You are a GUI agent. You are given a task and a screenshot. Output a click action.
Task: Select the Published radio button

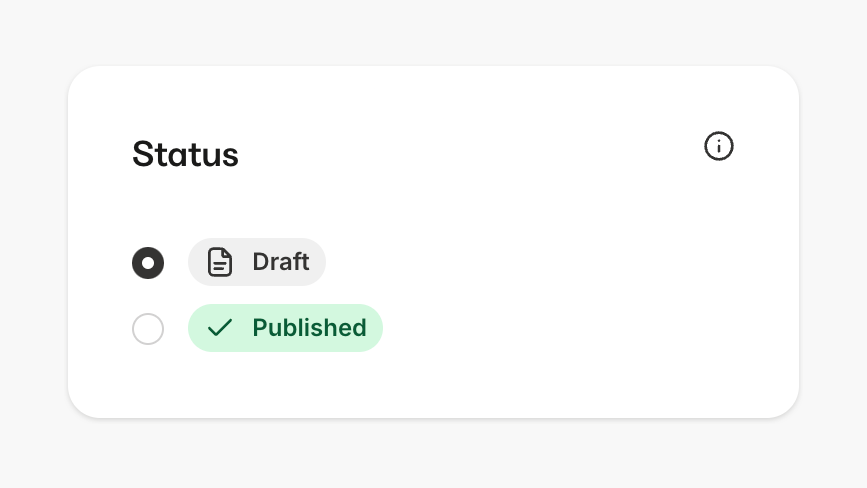(x=148, y=329)
